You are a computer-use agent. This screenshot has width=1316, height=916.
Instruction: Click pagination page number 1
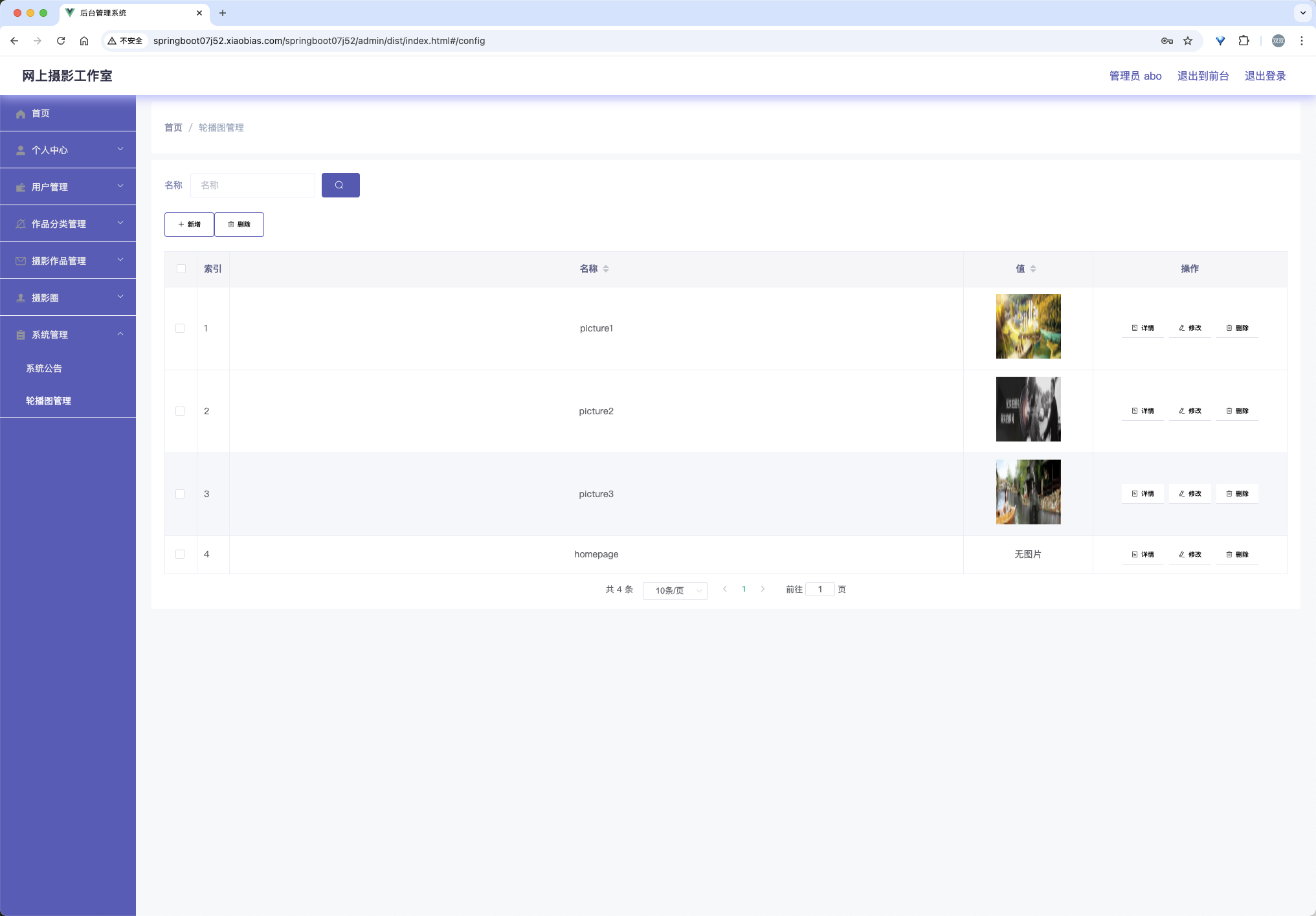[x=744, y=589]
